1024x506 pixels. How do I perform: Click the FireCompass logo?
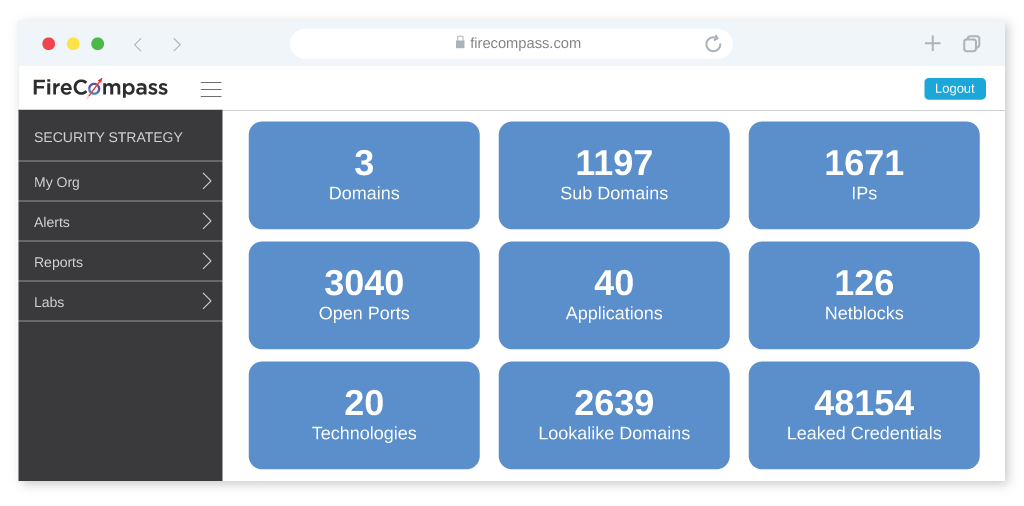tap(101, 87)
